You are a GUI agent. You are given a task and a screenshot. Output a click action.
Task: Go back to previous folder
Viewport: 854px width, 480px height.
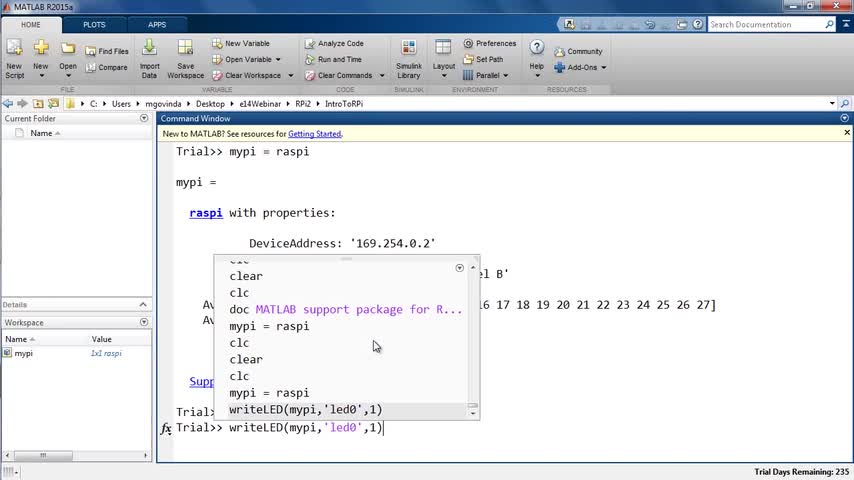coord(8,104)
